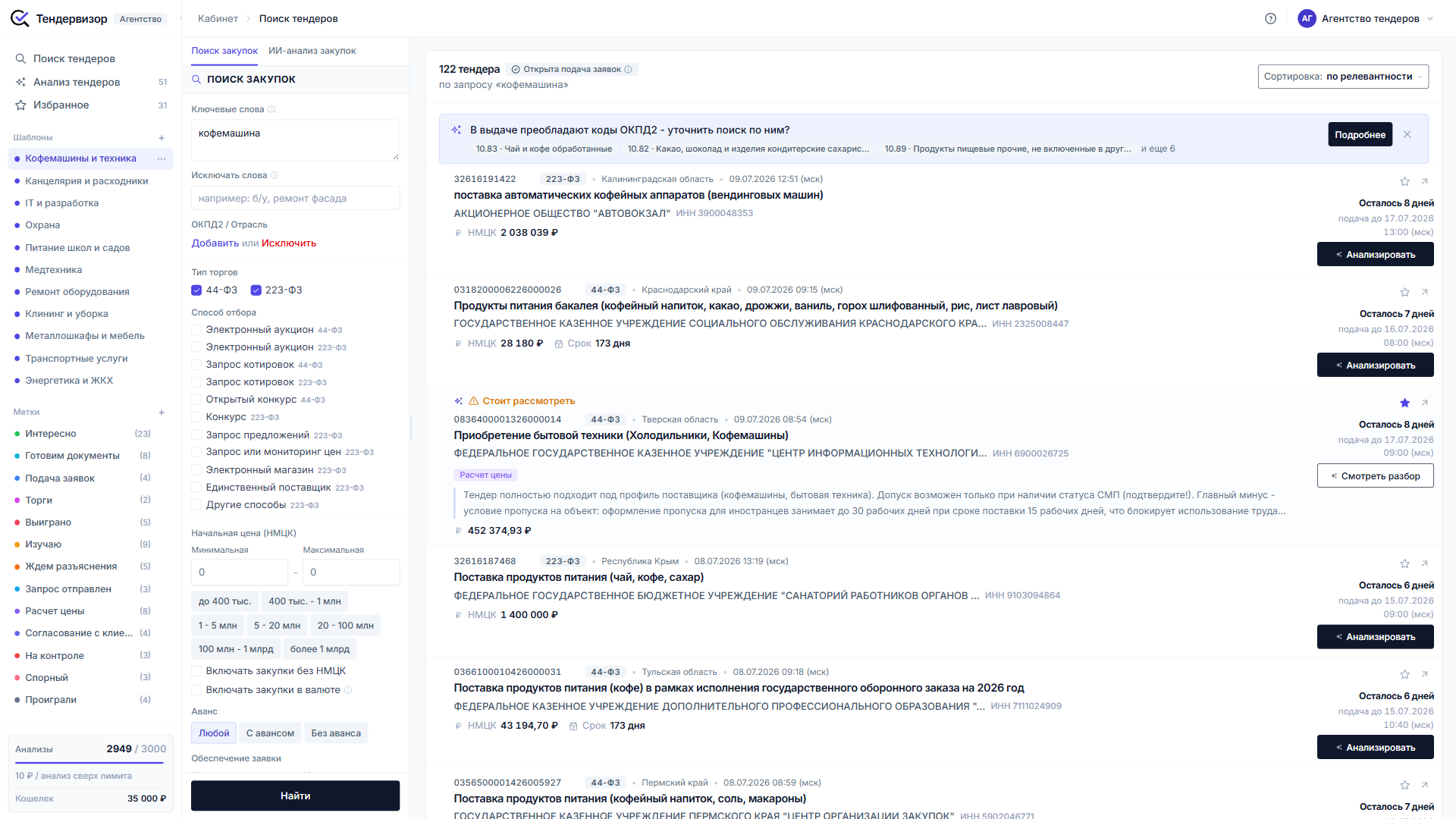1456x819 pixels.
Task: Click the Анализы usage progress bar
Action: coord(89,762)
